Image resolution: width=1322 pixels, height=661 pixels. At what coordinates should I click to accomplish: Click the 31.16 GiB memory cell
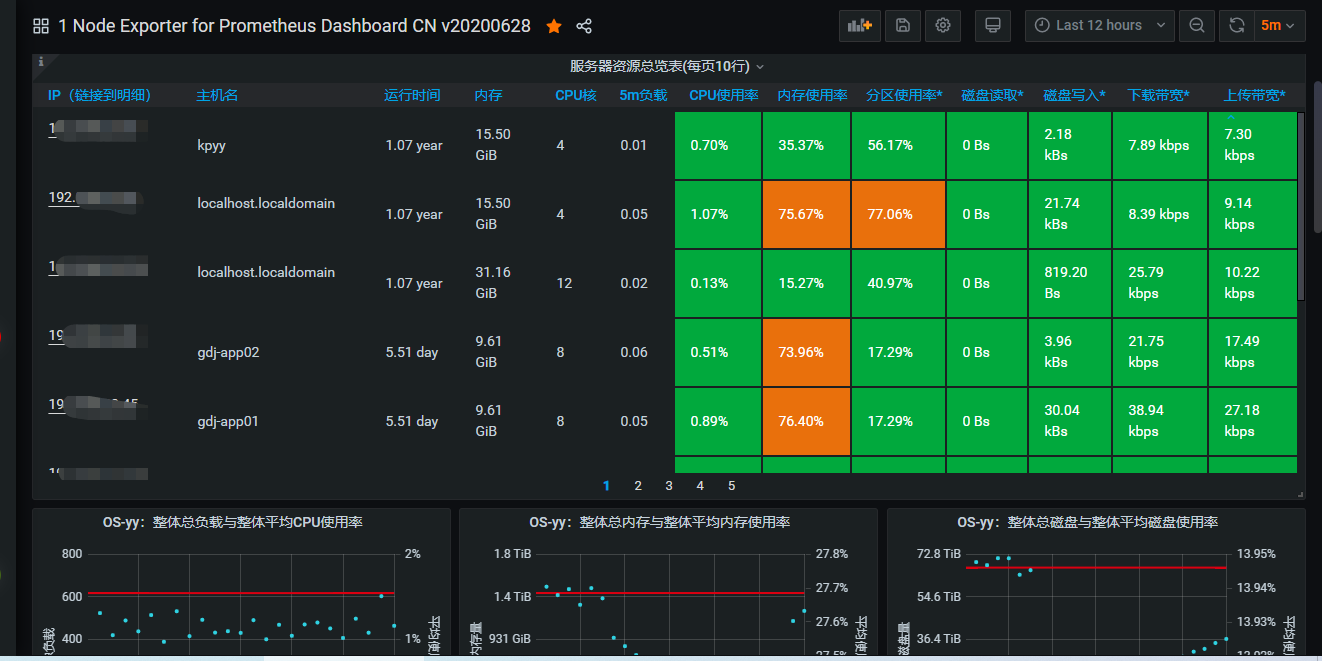[492, 283]
